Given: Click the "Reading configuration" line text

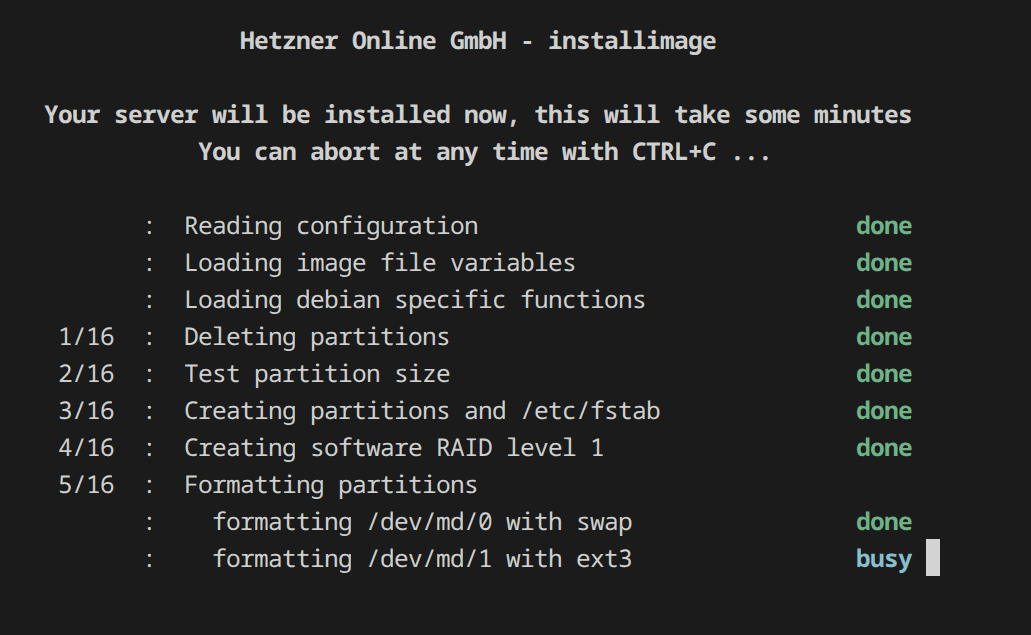Looking at the screenshot, I should point(330,226).
